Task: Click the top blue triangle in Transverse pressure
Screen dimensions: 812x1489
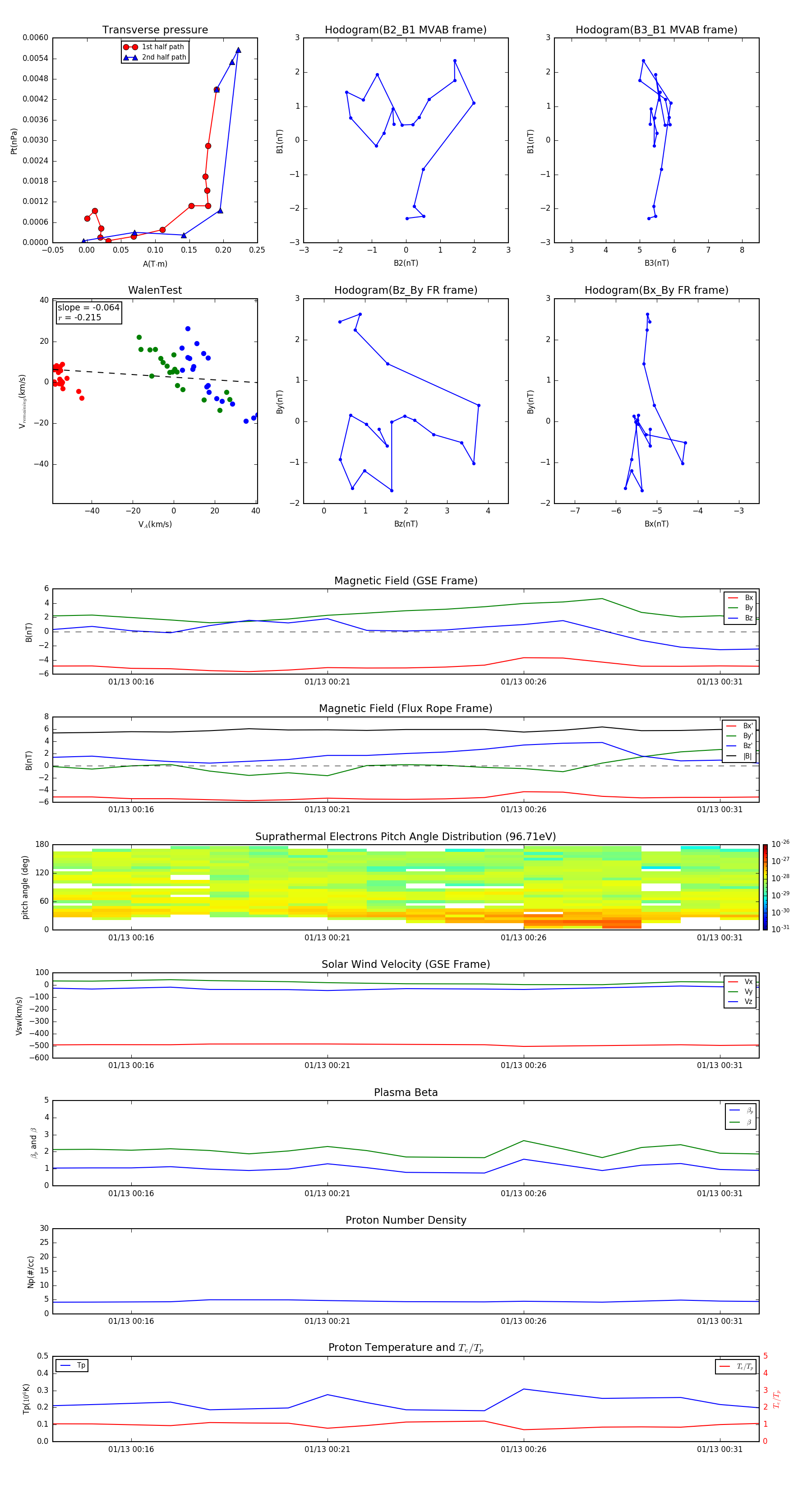Action: pyautogui.click(x=238, y=50)
